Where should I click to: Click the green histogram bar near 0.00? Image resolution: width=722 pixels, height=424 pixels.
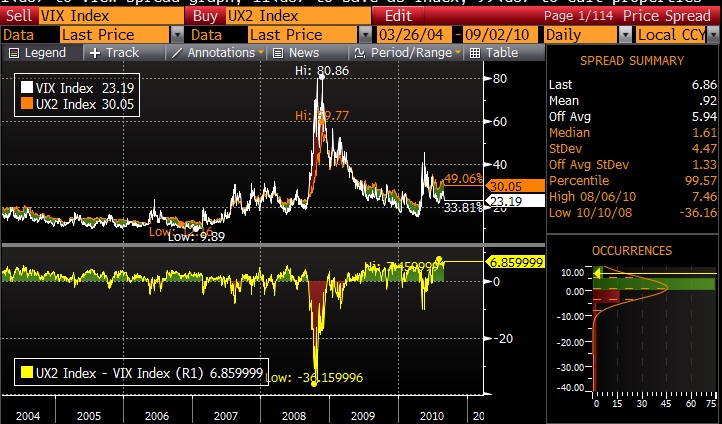pyautogui.click(x=654, y=284)
